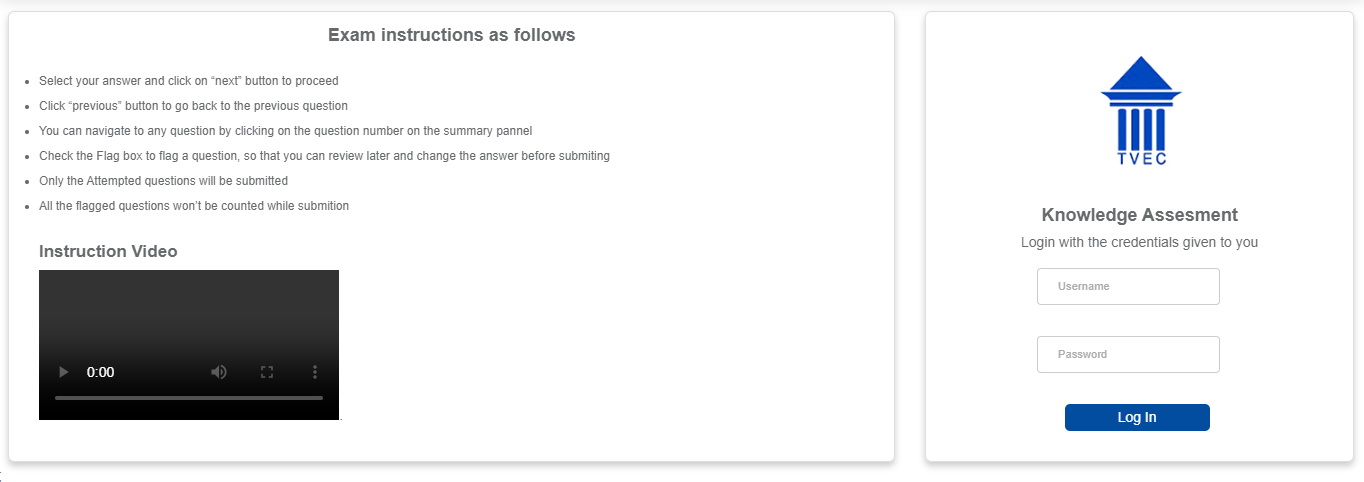
Task: Click the video progress bar
Action: [x=189, y=398]
